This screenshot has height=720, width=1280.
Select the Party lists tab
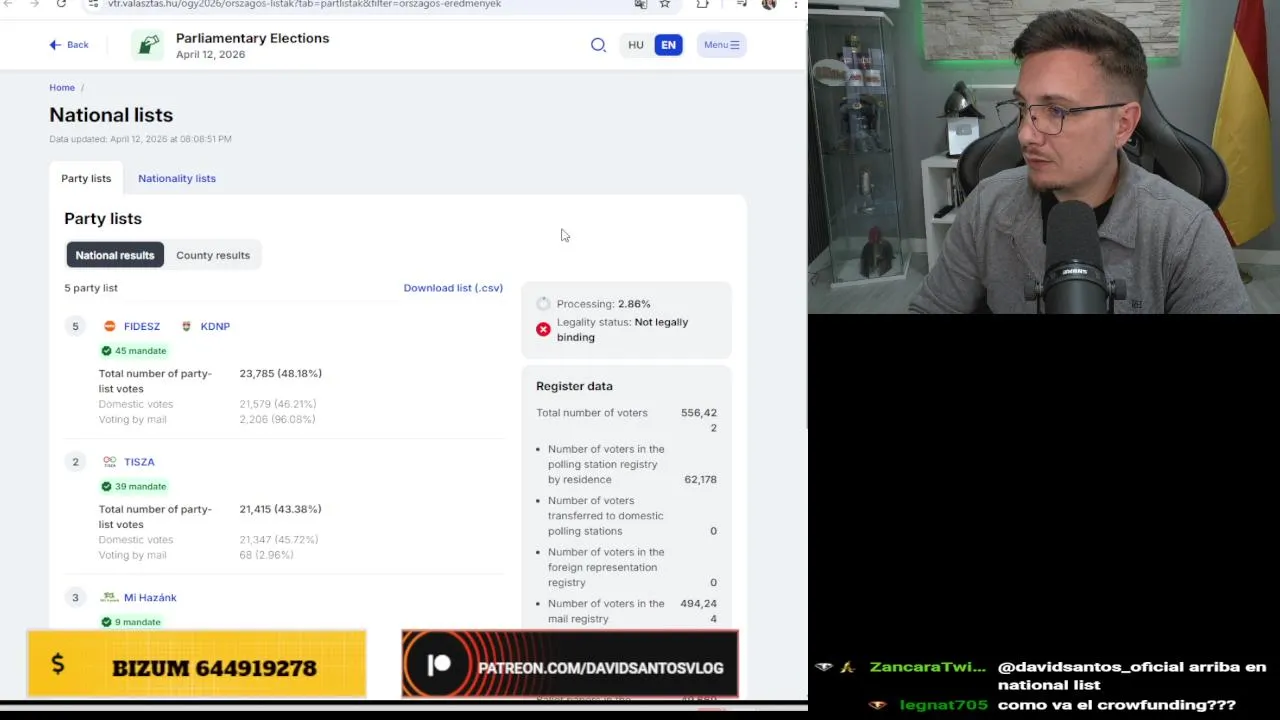(86, 178)
